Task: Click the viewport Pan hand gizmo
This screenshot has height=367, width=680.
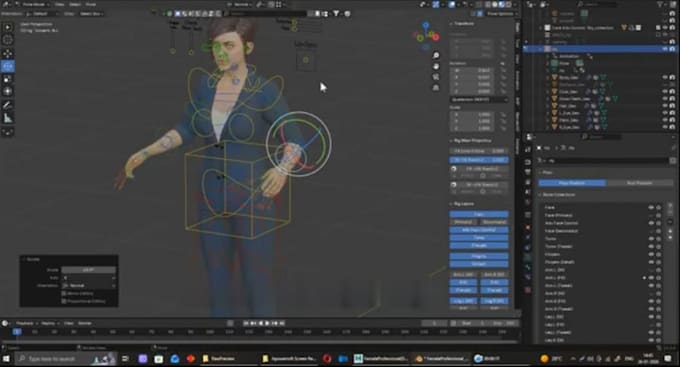Action: pos(436,66)
